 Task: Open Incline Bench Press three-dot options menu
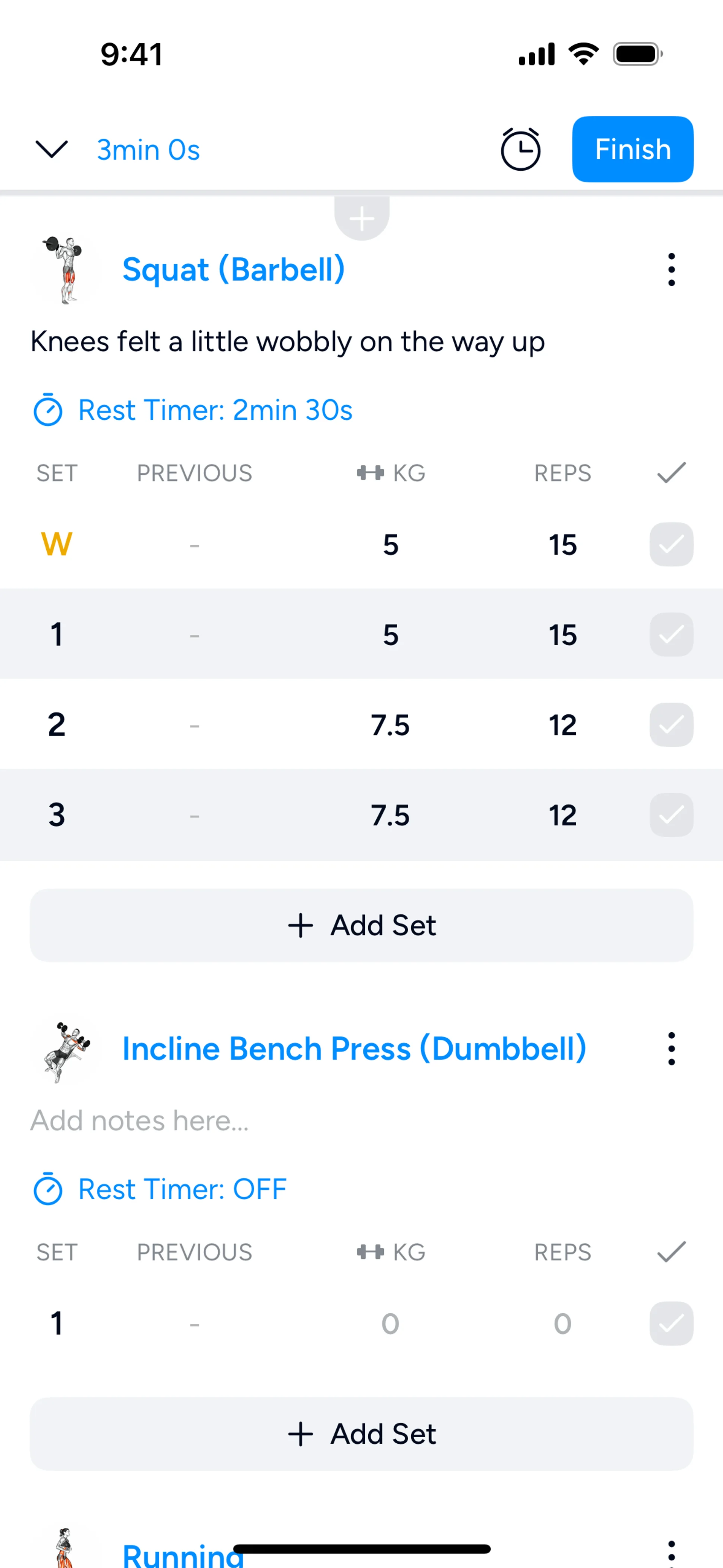(x=671, y=1049)
